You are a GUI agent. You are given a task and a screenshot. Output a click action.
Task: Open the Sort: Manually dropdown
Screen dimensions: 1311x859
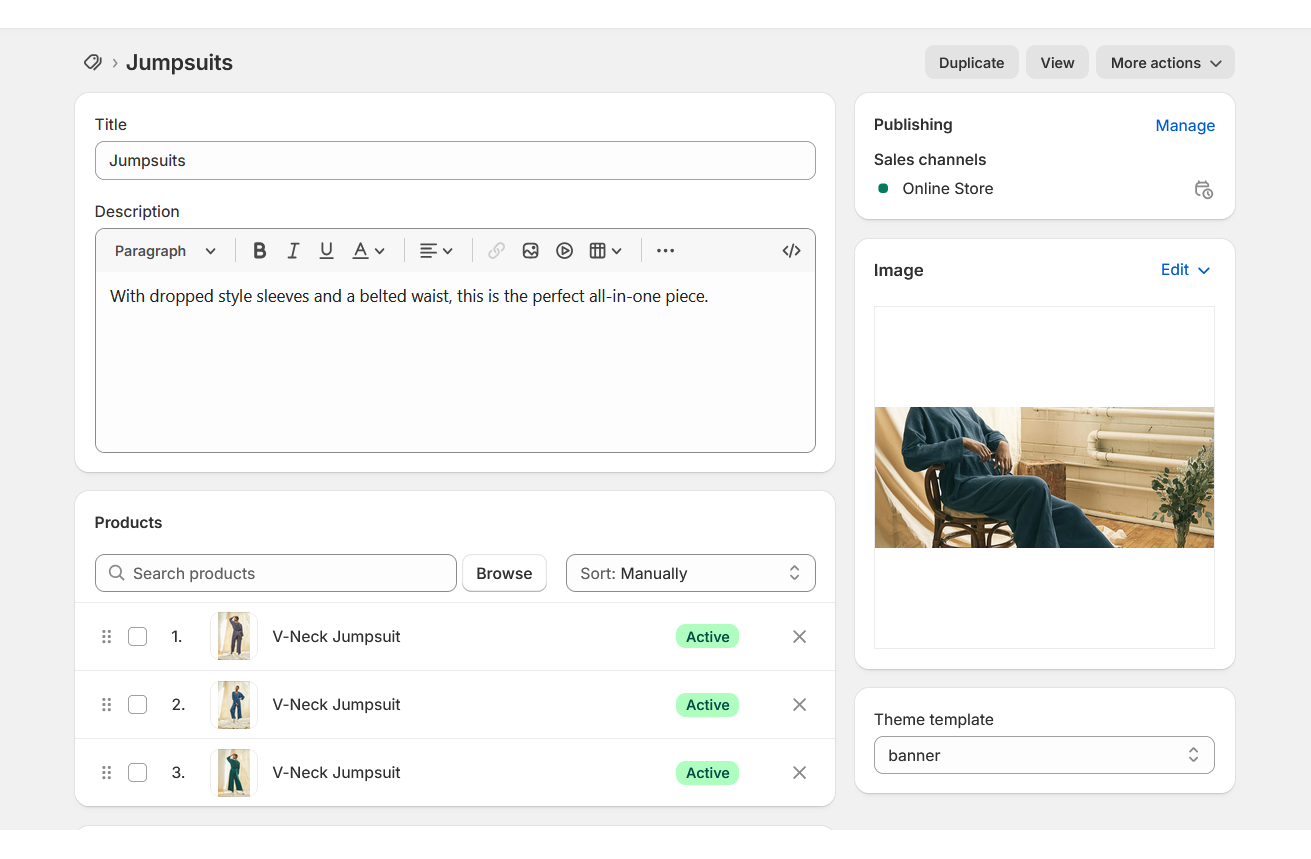pyautogui.click(x=691, y=573)
